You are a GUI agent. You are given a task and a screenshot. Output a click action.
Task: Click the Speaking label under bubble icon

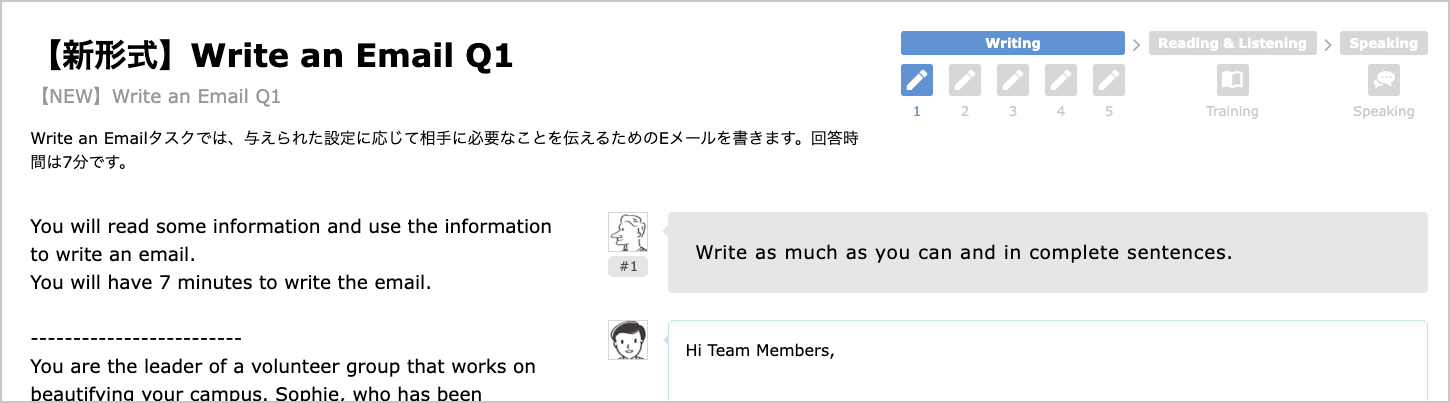click(1384, 111)
